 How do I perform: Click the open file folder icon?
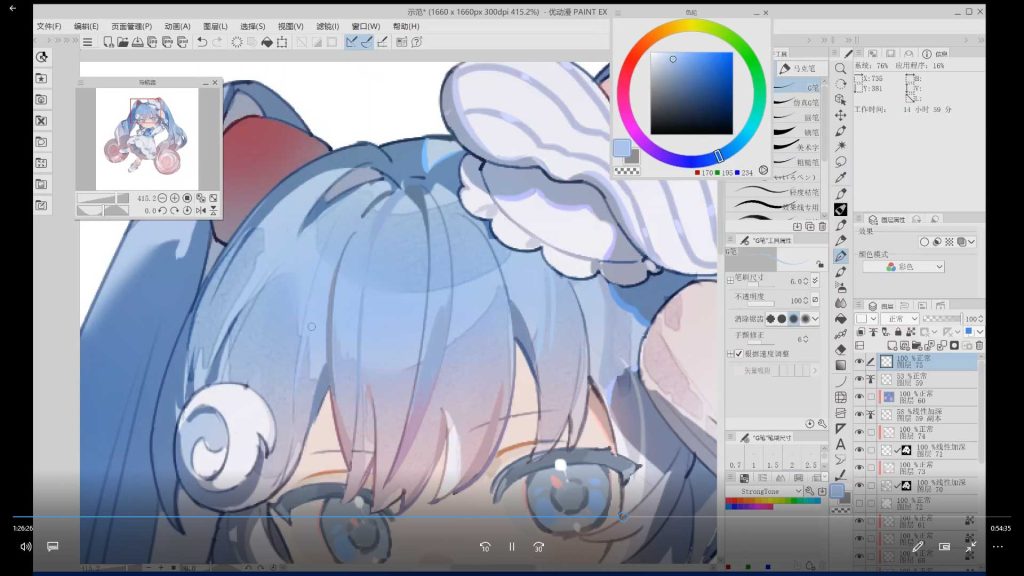123,42
